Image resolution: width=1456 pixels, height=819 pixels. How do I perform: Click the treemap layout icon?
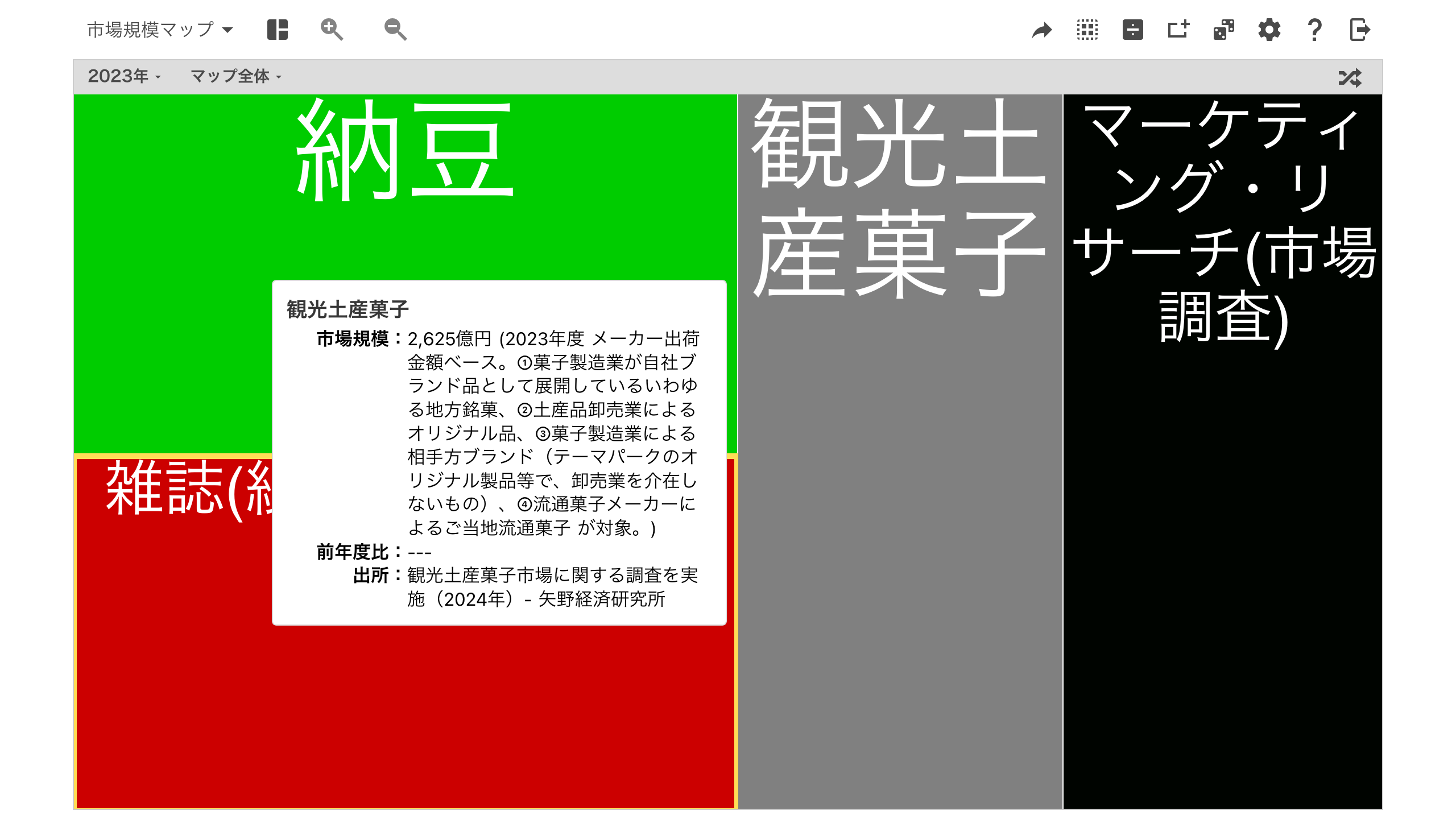pyautogui.click(x=278, y=29)
